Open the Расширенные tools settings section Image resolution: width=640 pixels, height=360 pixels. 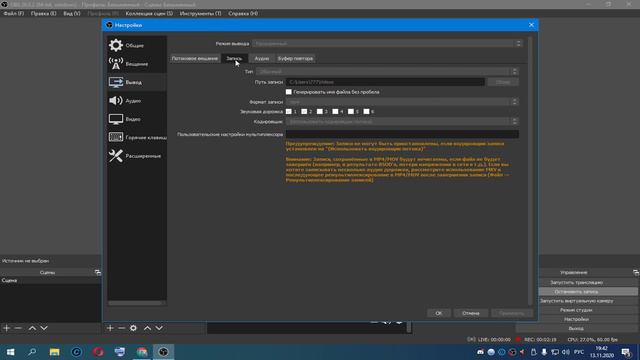click(116, 156)
